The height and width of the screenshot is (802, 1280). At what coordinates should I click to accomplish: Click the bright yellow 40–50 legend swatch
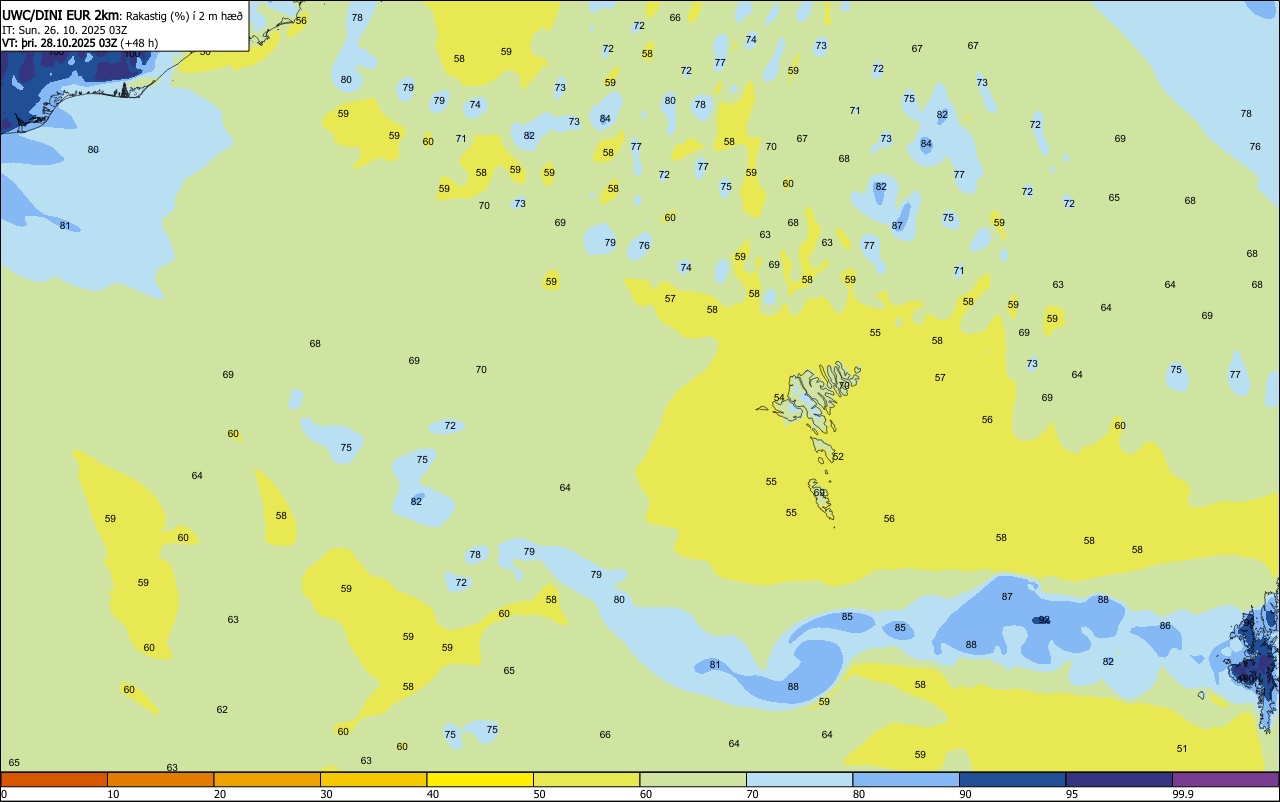click(x=480, y=779)
